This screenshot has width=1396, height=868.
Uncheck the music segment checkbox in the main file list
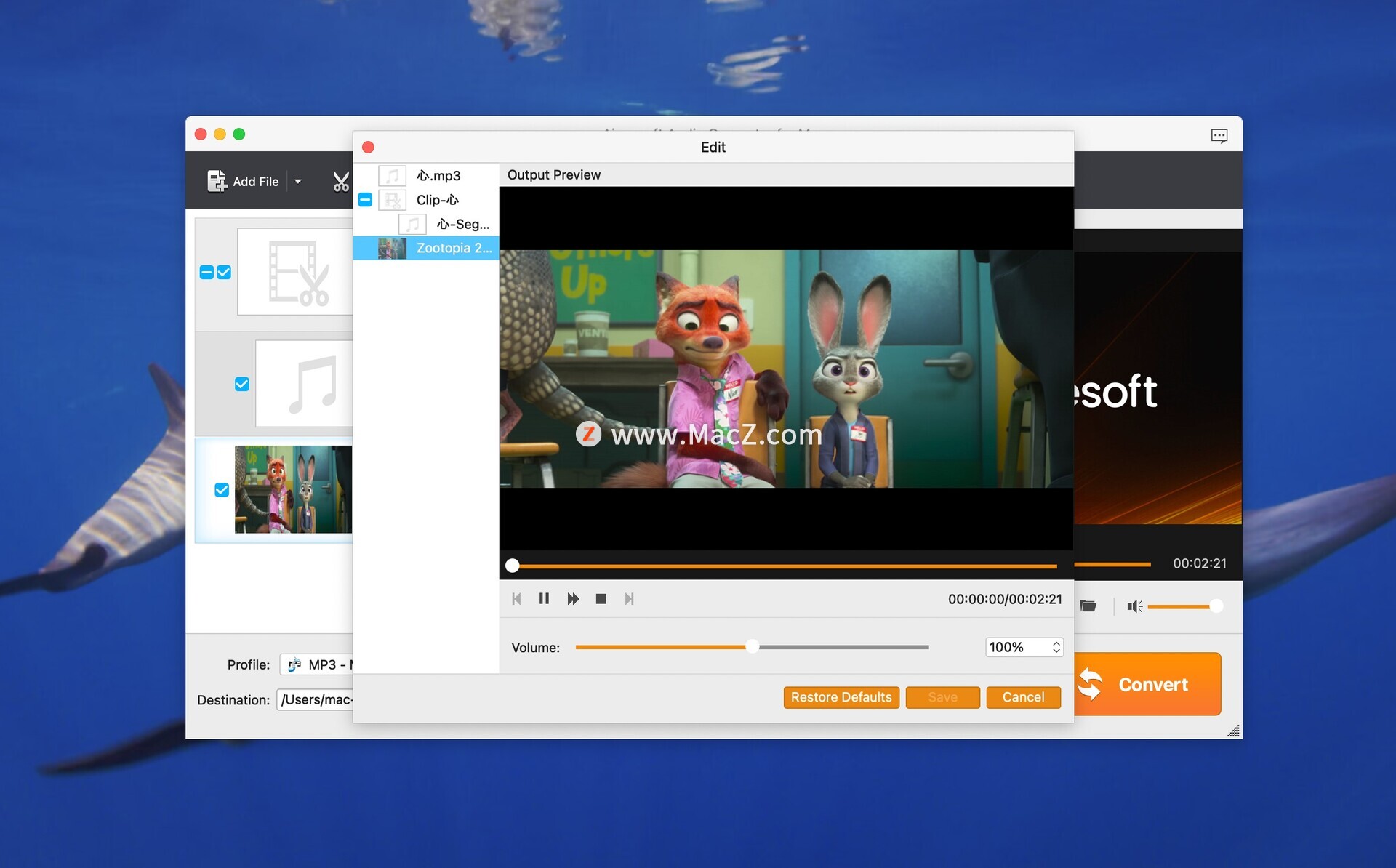tap(242, 384)
